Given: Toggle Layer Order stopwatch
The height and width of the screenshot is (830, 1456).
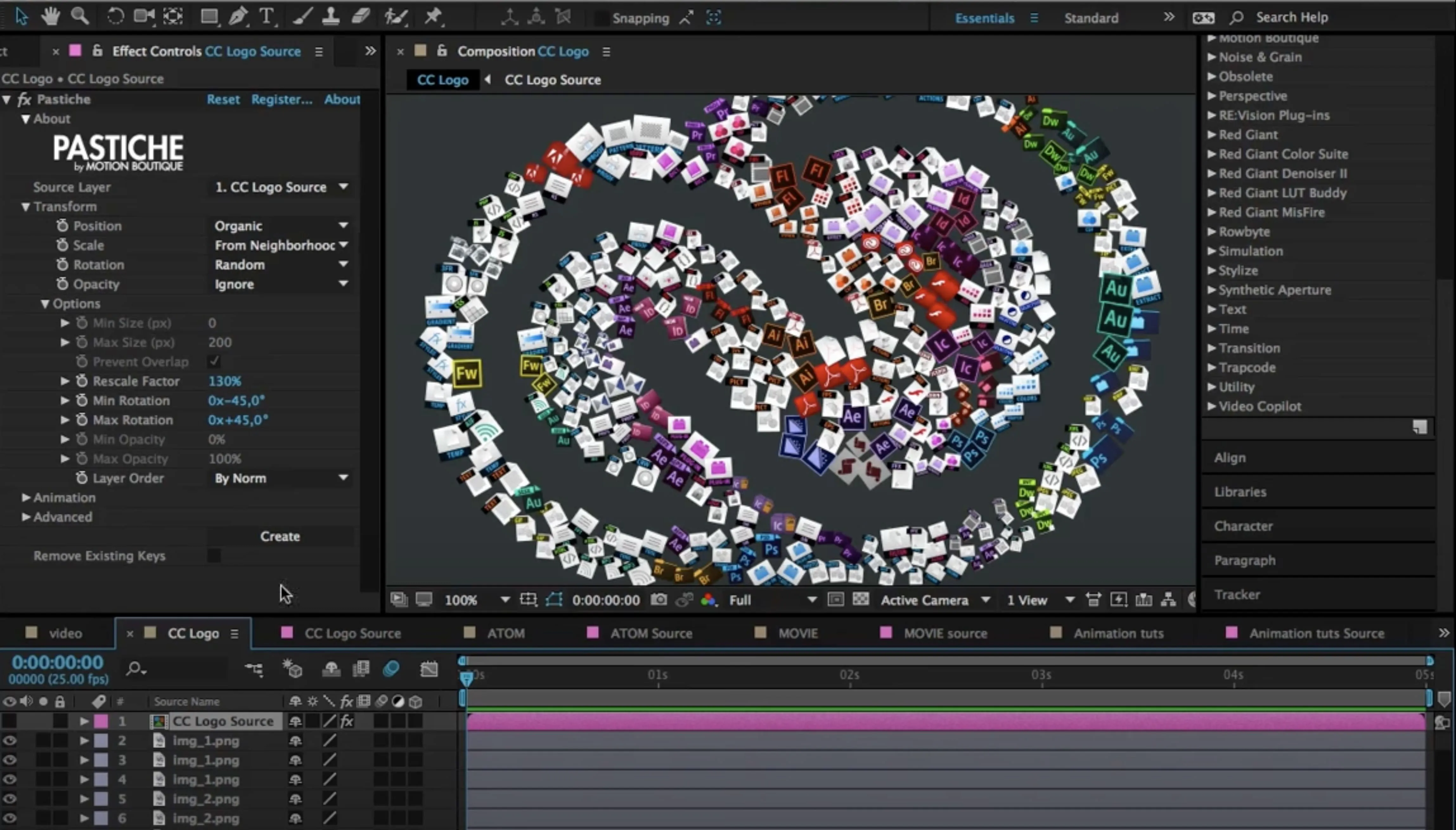Looking at the screenshot, I should (82, 478).
